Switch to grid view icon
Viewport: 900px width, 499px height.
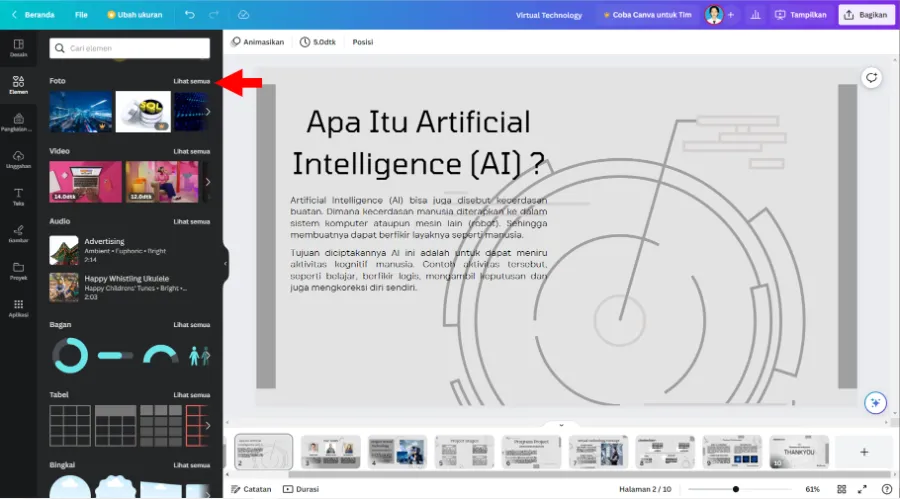pos(841,489)
